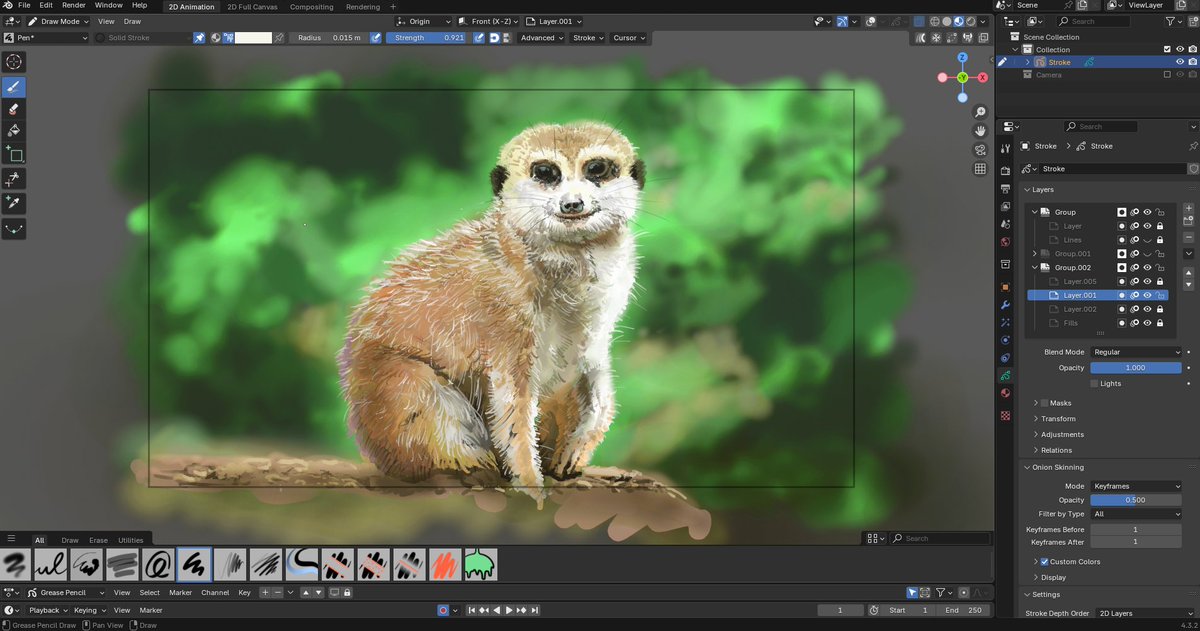This screenshot has width=1200, height=631.
Task: Click the End frame field
Action: (962, 610)
